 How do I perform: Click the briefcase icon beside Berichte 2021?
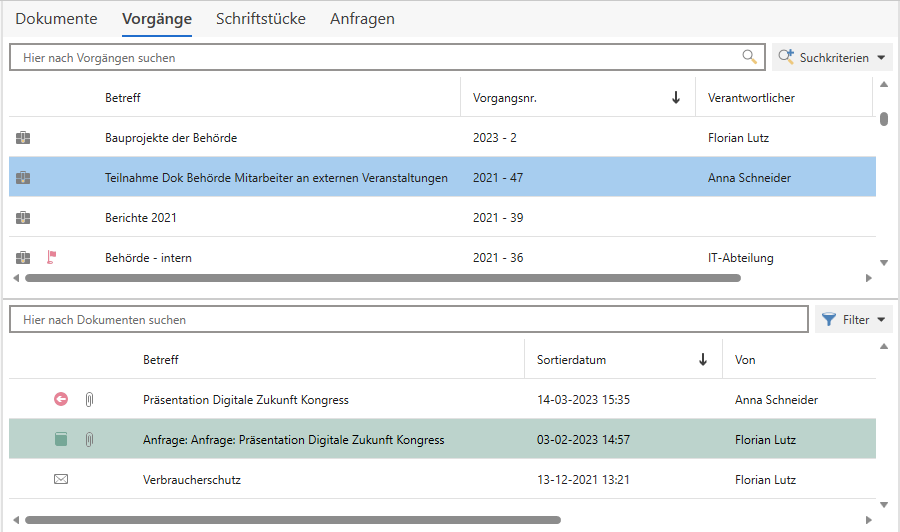click(x=24, y=218)
